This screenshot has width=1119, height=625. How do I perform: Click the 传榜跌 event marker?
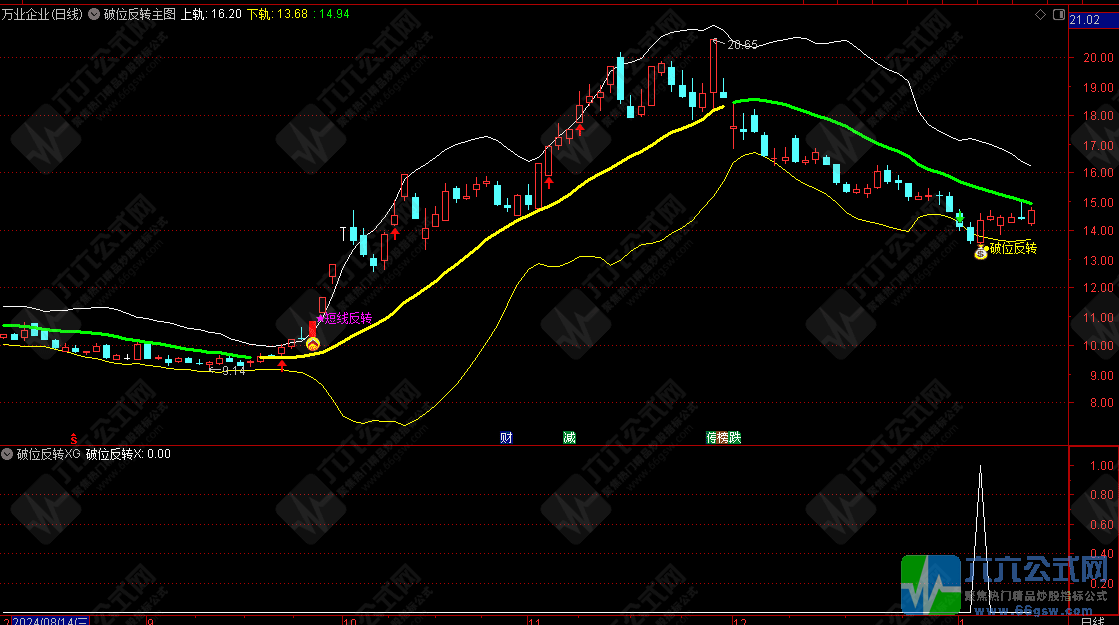(x=723, y=437)
